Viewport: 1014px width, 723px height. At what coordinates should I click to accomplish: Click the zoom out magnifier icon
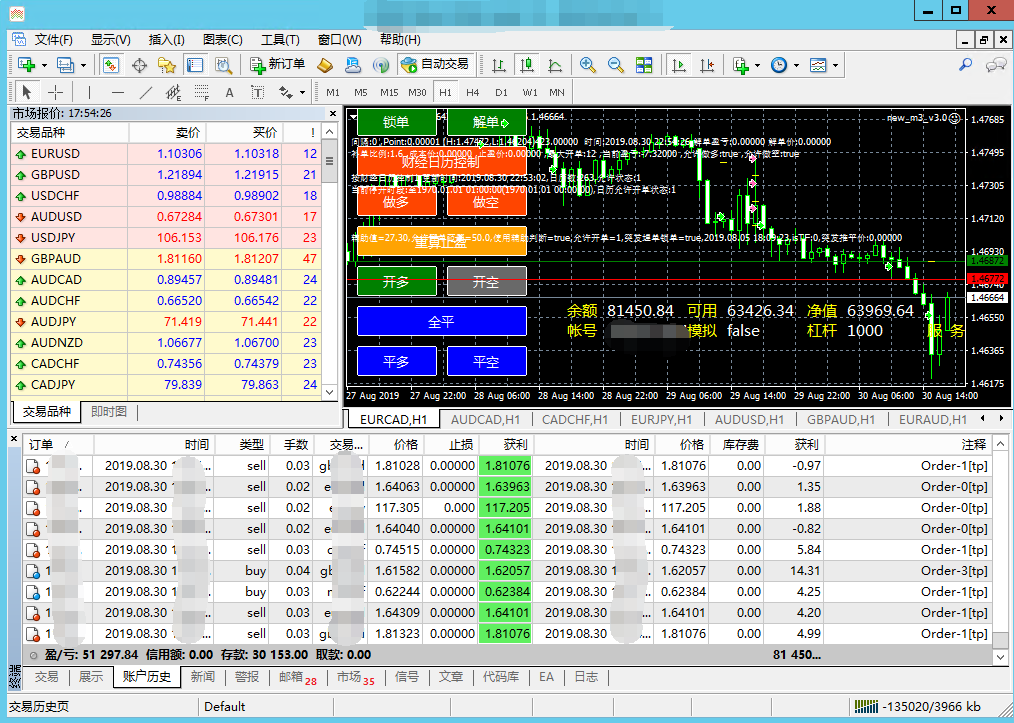coord(616,65)
